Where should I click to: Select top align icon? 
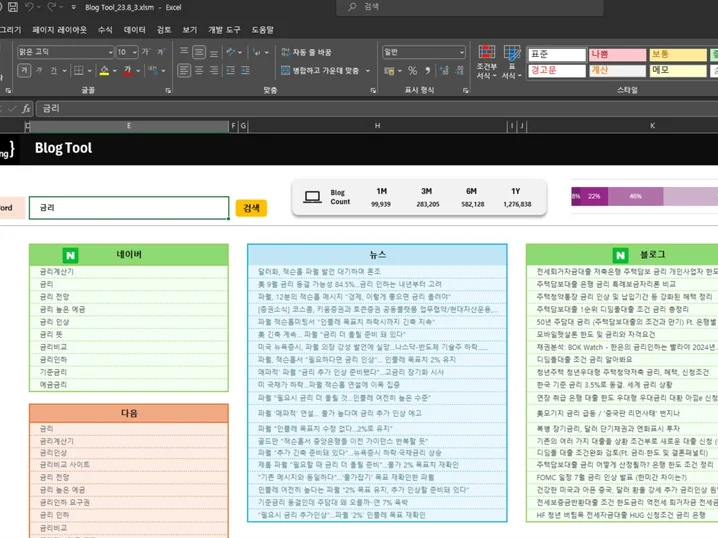pos(184,52)
